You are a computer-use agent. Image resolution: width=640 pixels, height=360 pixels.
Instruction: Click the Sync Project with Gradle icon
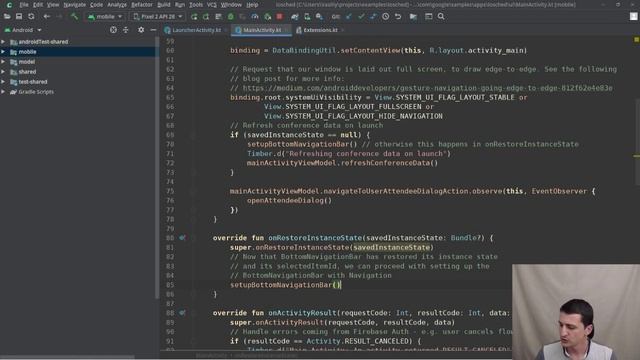pyautogui.click(x=295, y=17)
